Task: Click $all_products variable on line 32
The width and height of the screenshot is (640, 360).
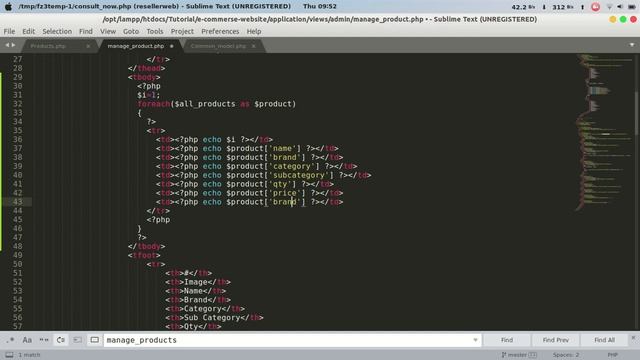Action: 205,104
